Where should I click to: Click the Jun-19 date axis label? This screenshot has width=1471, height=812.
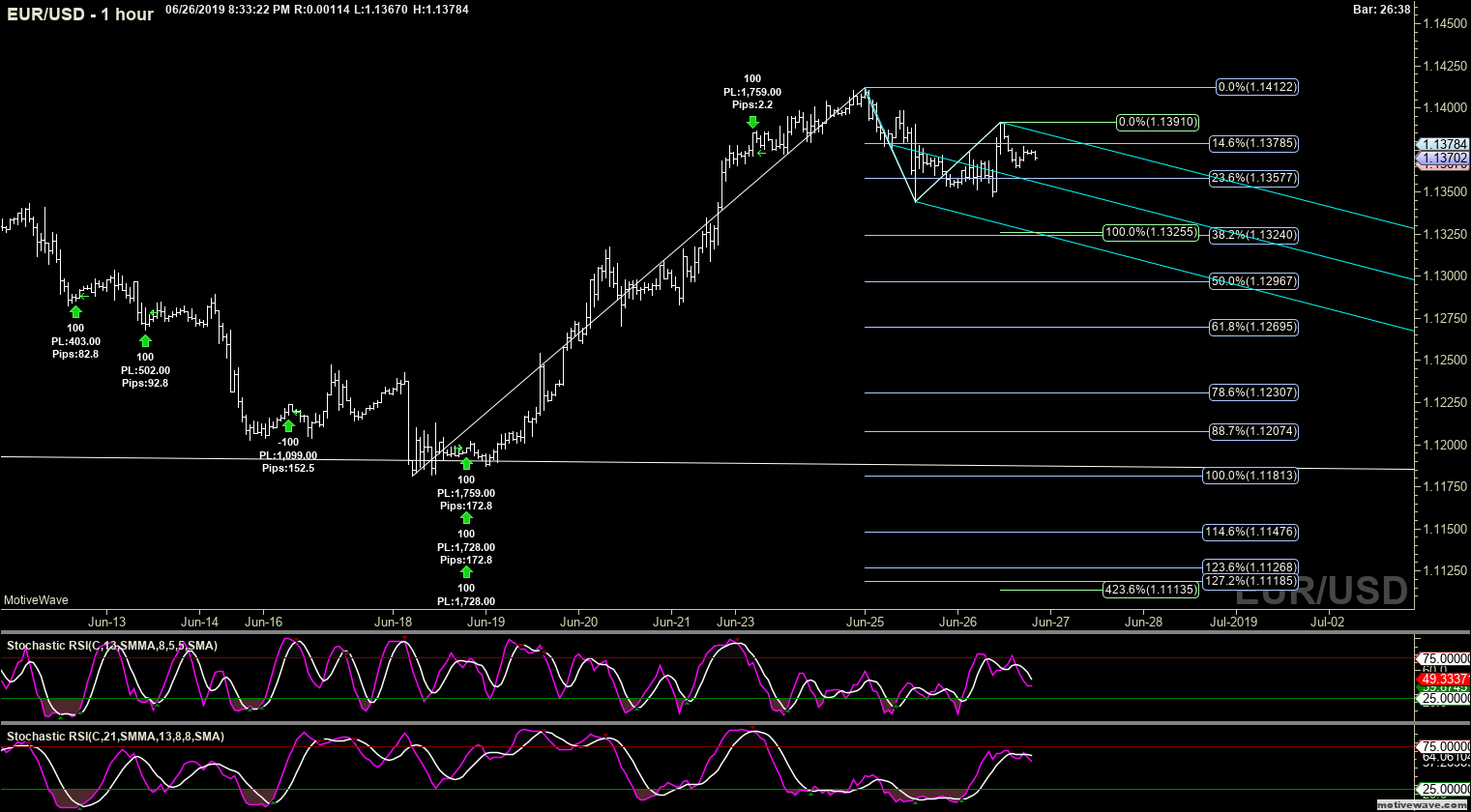pyautogui.click(x=486, y=622)
